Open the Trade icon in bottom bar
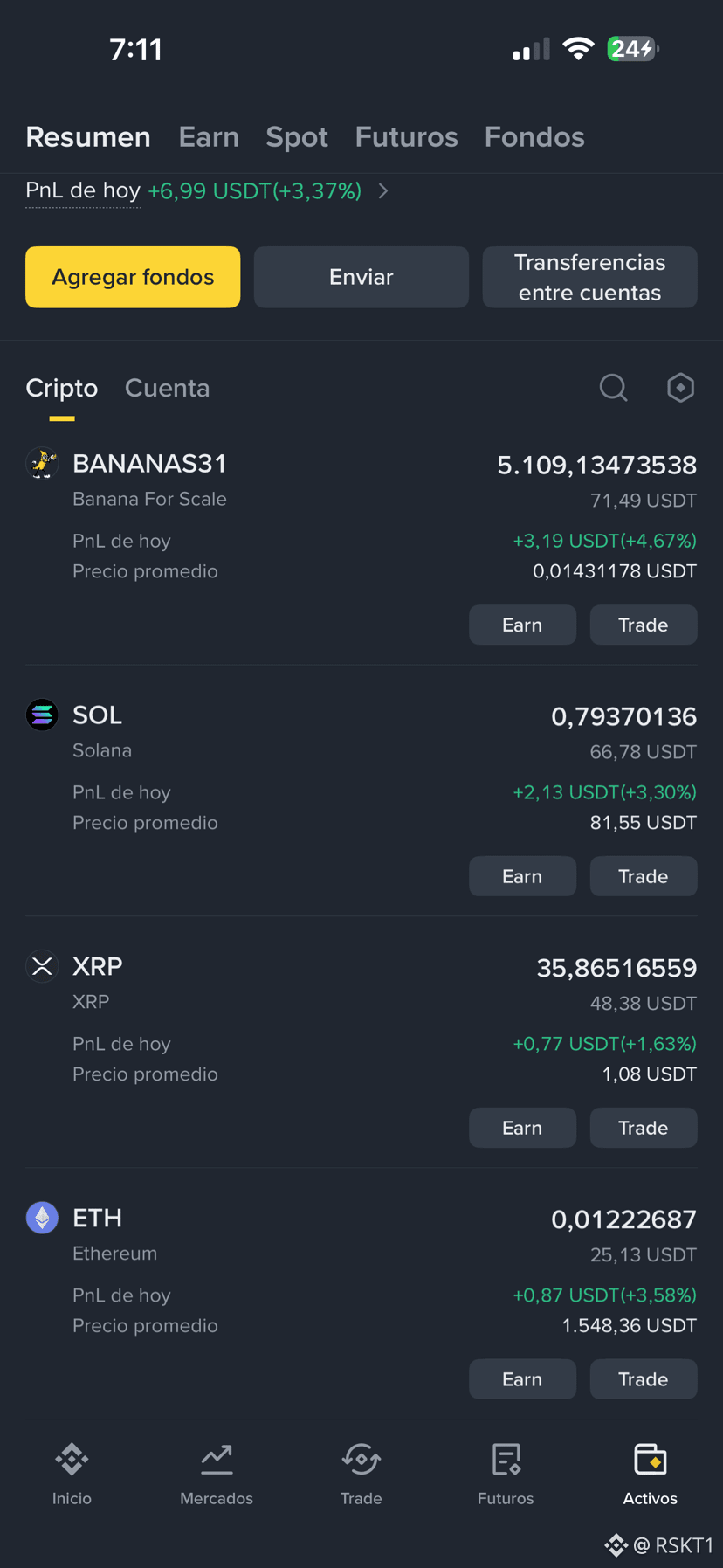This screenshot has height=1568, width=723. pos(361,1459)
